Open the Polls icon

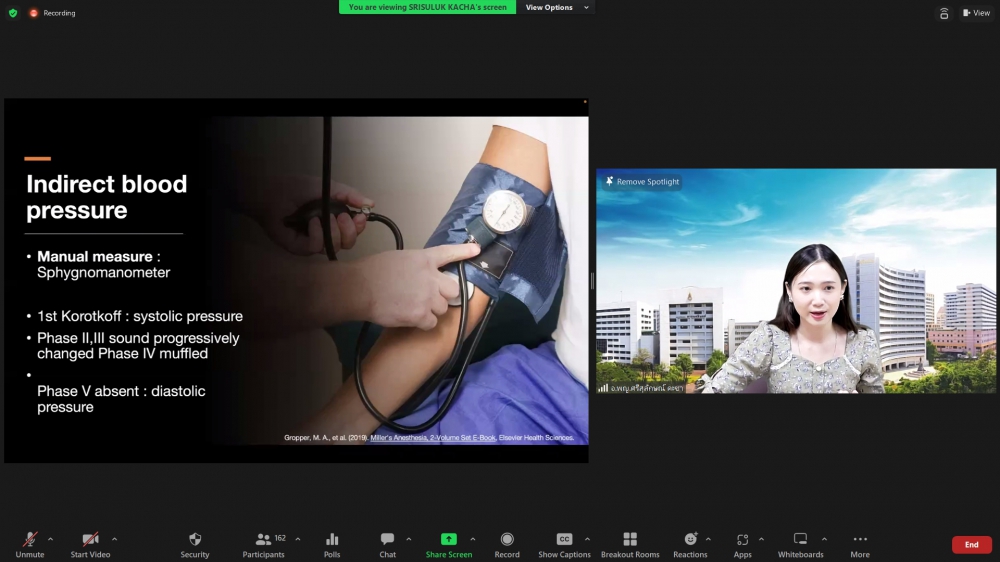tap(332, 540)
